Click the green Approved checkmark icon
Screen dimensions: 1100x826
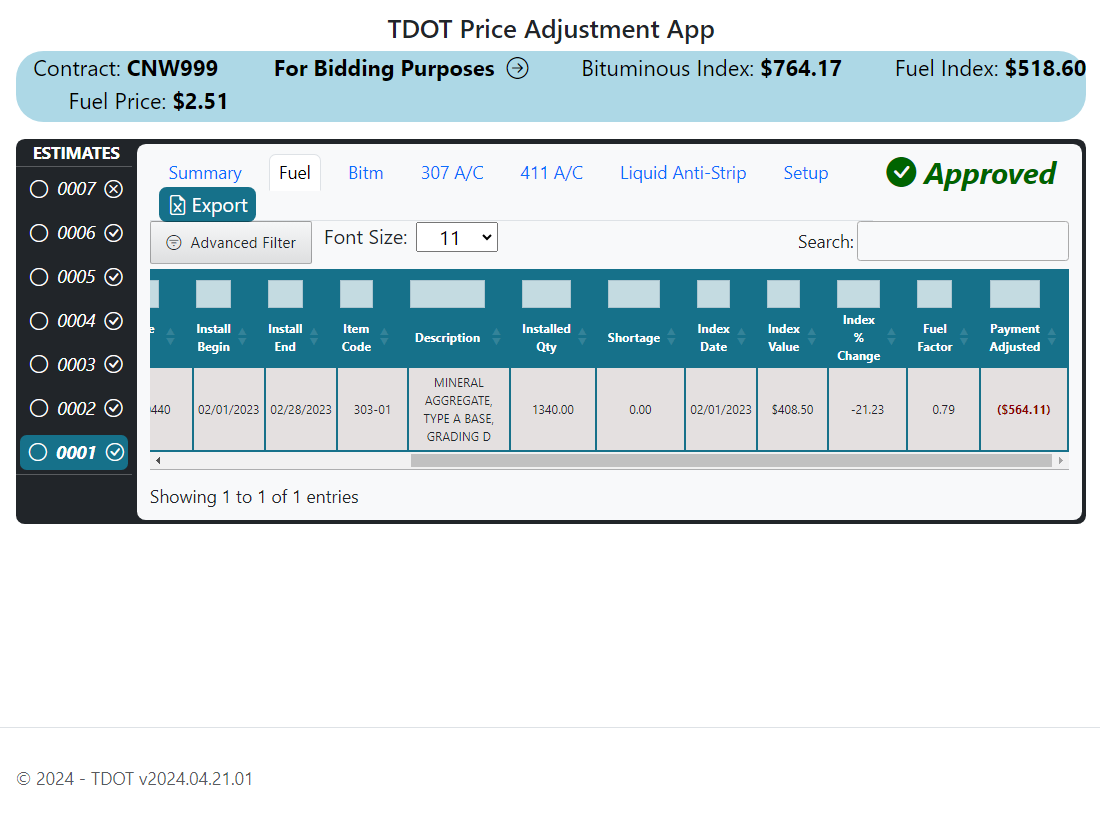tap(901, 173)
